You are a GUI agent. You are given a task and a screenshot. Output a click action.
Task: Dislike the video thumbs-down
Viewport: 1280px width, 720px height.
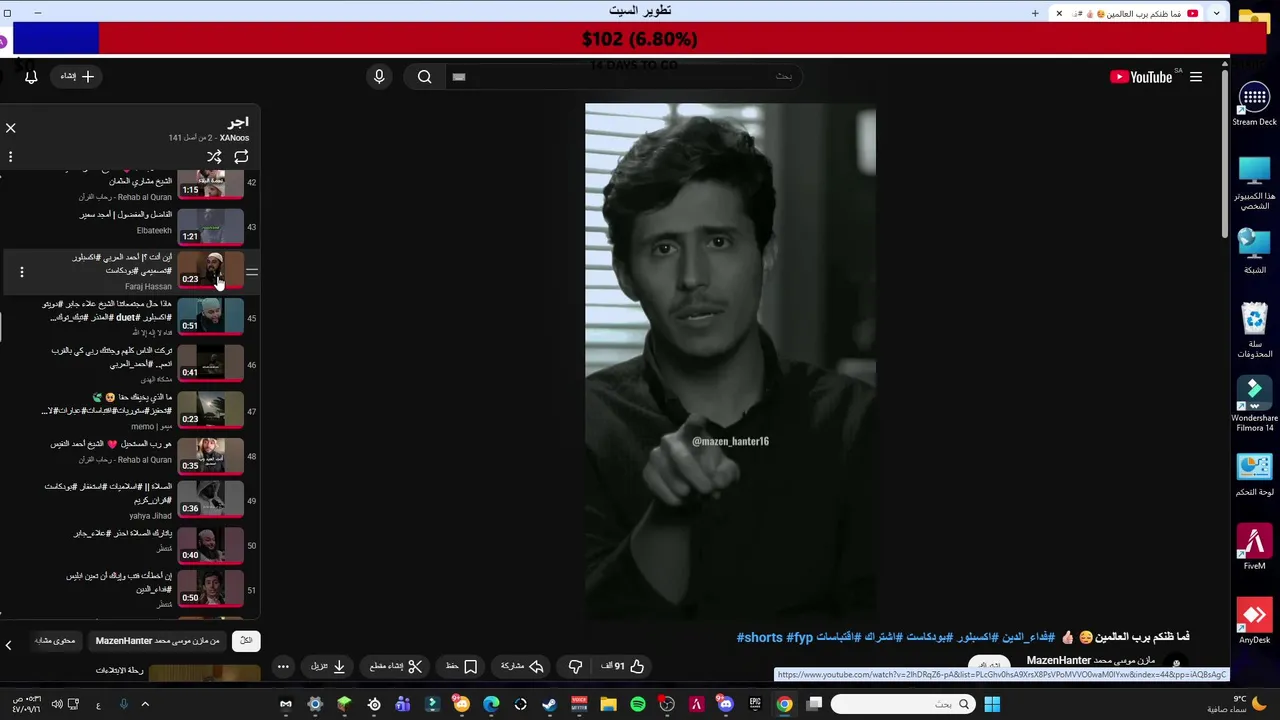575,666
